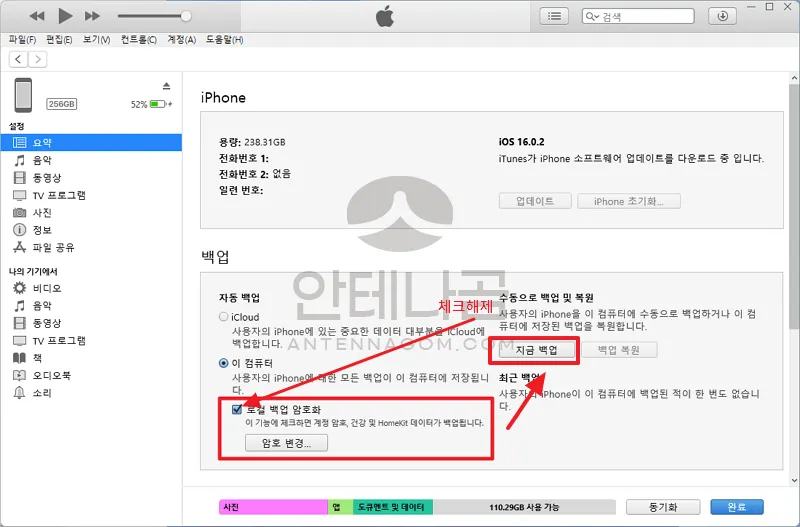
Task: Click 암호 변경... button
Action: point(286,443)
